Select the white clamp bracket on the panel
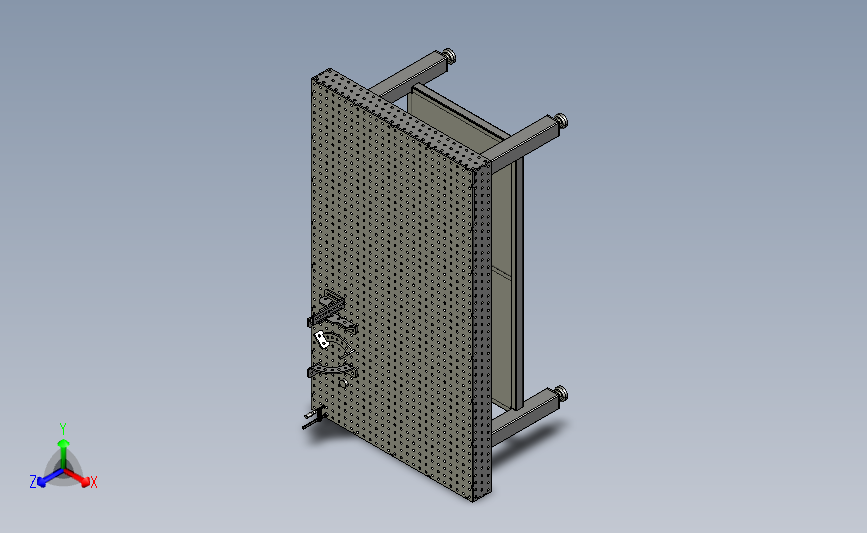The height and width of the screenshot is (533, 867). (321, 339)
